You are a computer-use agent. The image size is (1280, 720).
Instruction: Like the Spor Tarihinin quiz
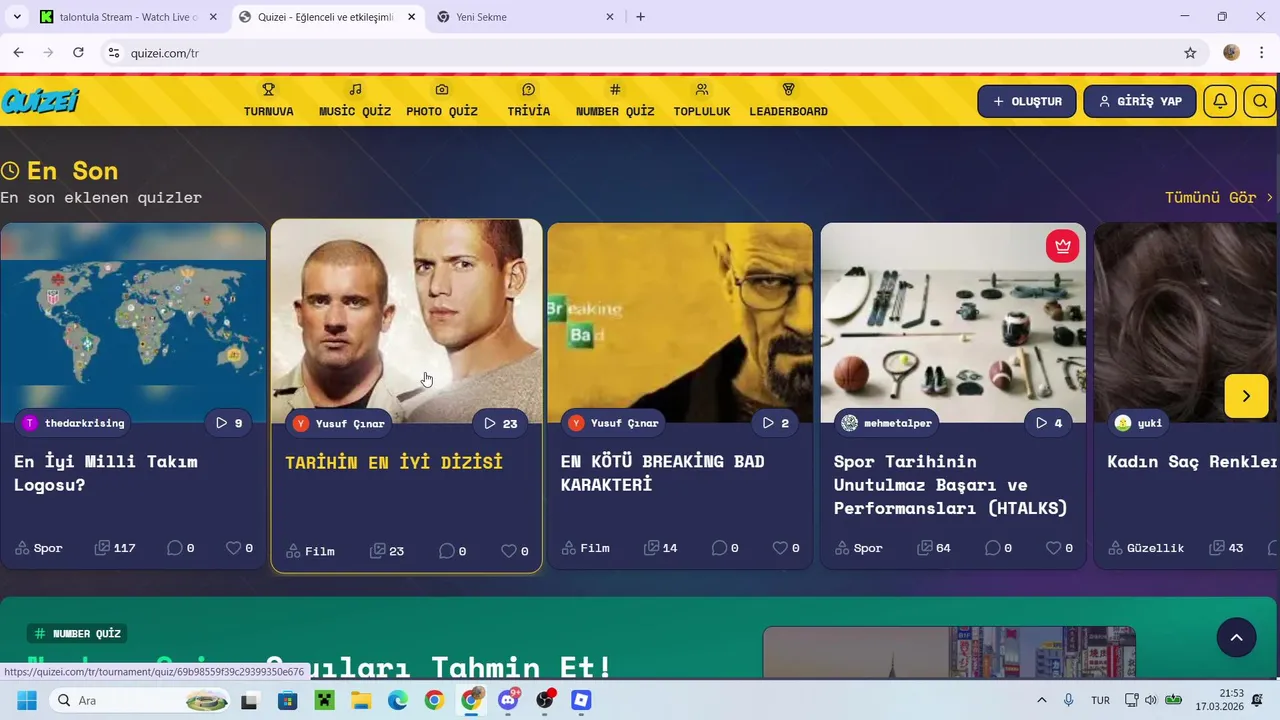pyautogui.click(x=1059, y=548)
